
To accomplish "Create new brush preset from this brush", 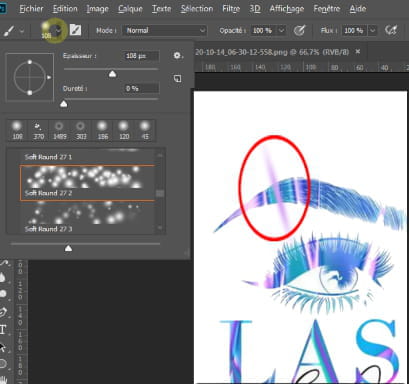I will point(177,79).
